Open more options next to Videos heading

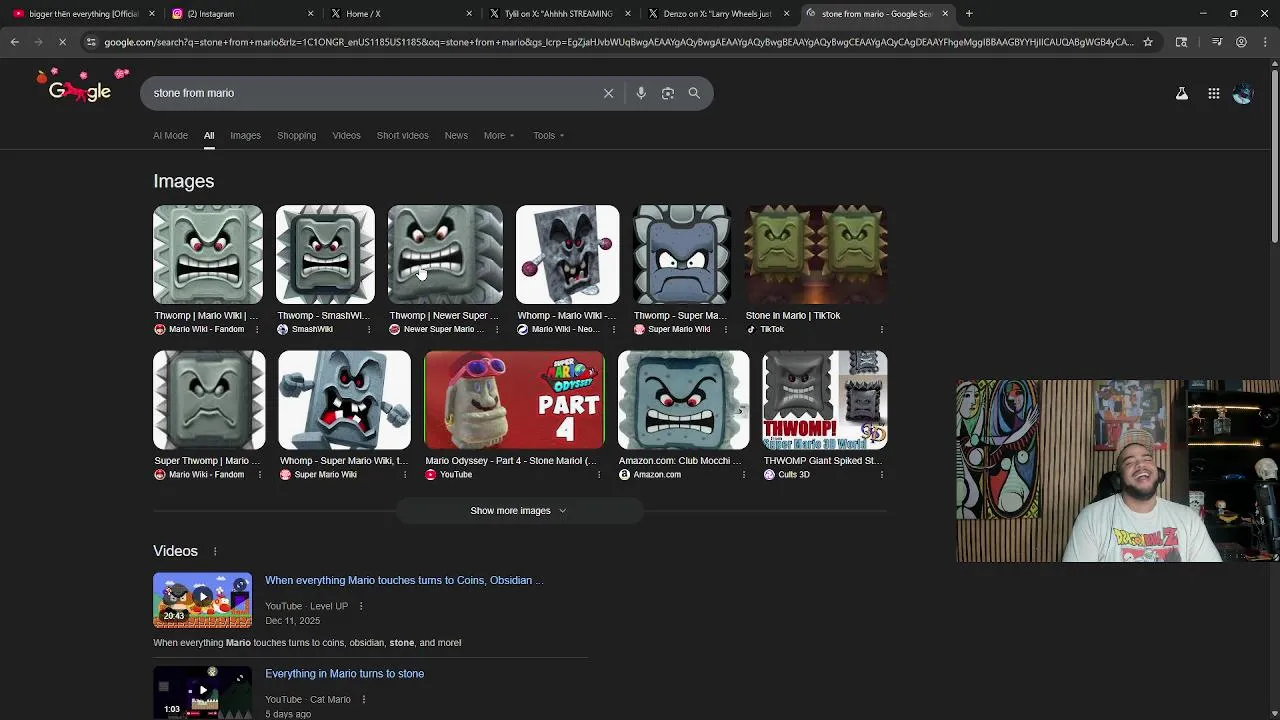pyautogui.click(x=214, y=551)
